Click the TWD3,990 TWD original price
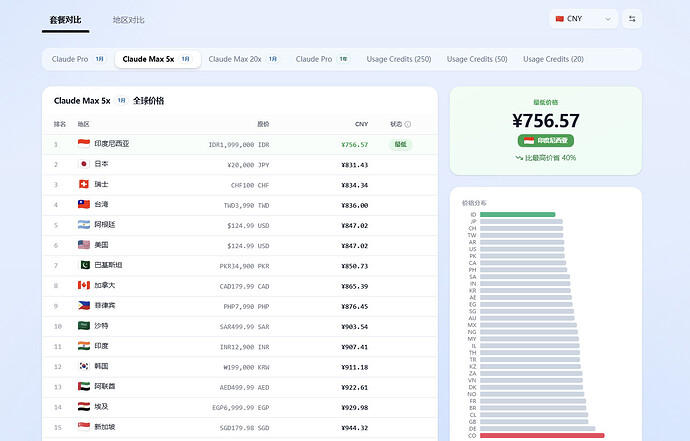 (x=246, y=206)
